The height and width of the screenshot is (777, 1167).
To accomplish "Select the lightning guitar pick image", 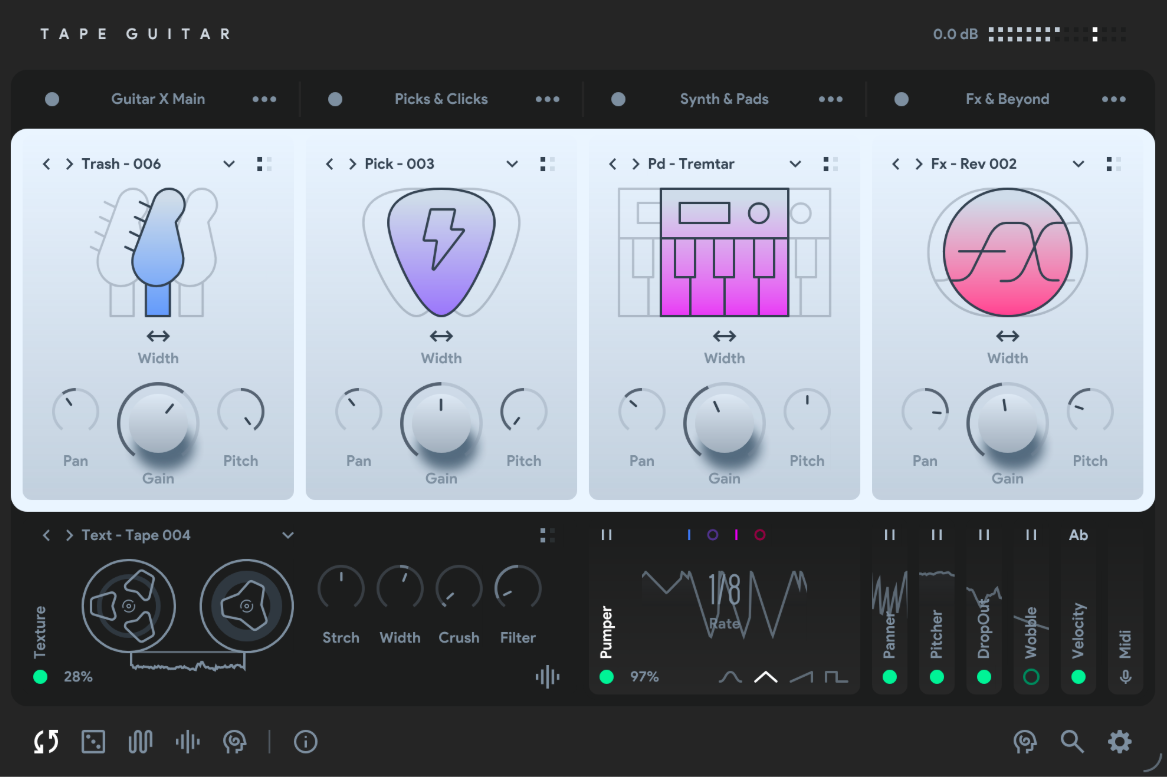I will 441,252.
